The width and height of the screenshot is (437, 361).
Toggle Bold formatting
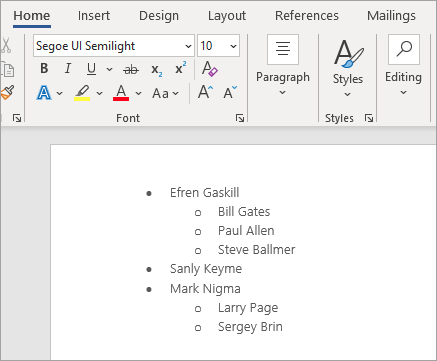coord(44,69)
